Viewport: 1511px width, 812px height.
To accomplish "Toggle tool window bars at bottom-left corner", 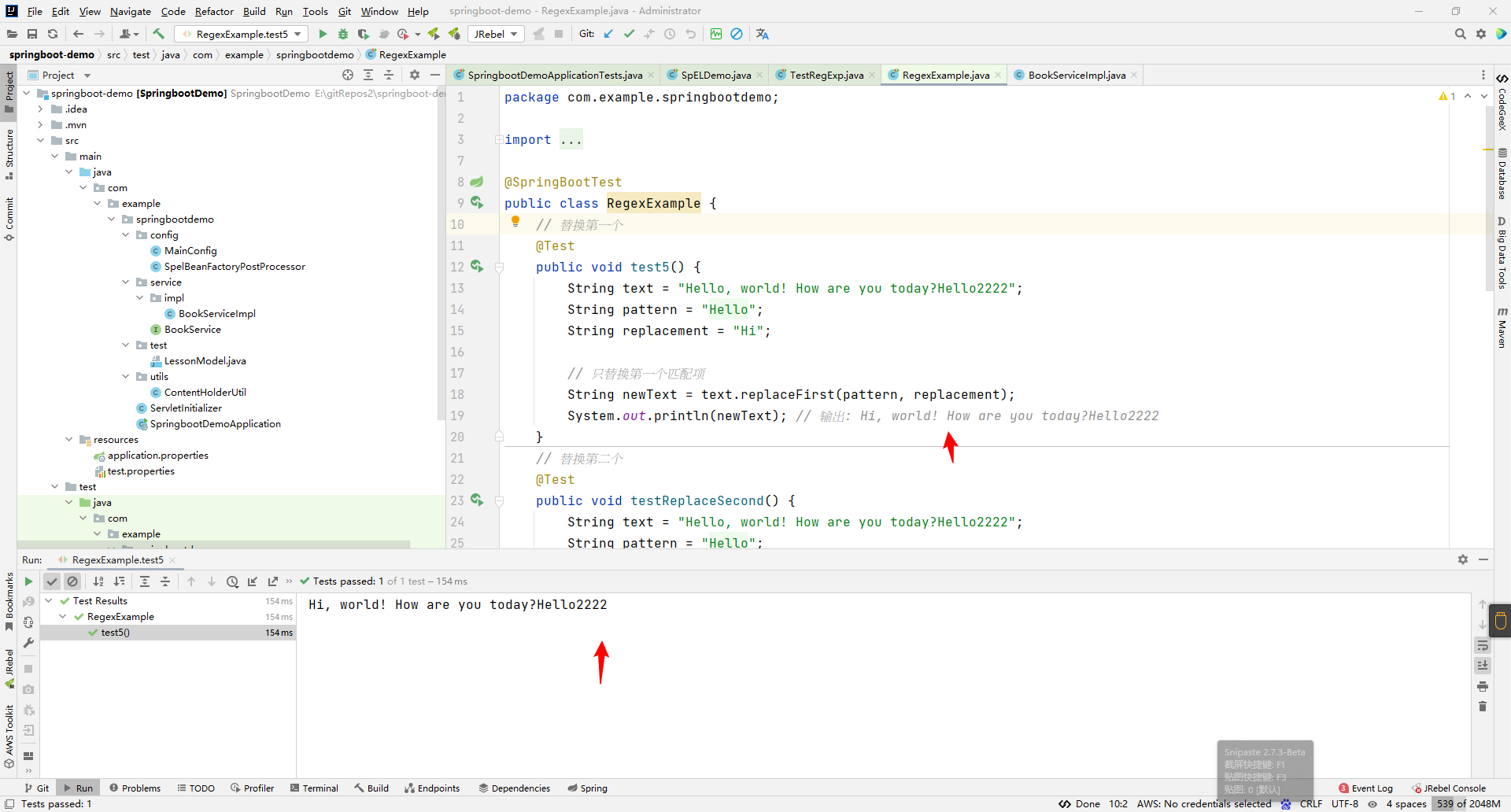I will tap(9, 803).
